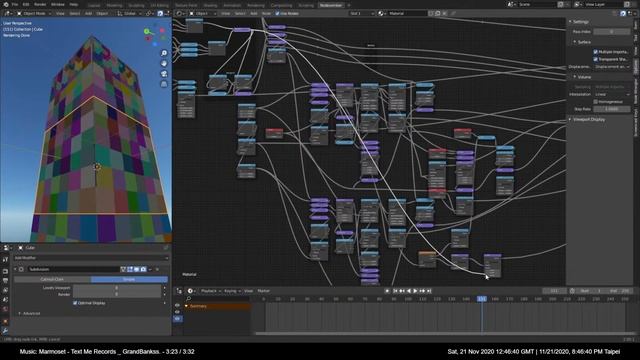The image size is (640, 360).
Task: Select Catmull-Clark subdivision type
Action: pos(52,280)
